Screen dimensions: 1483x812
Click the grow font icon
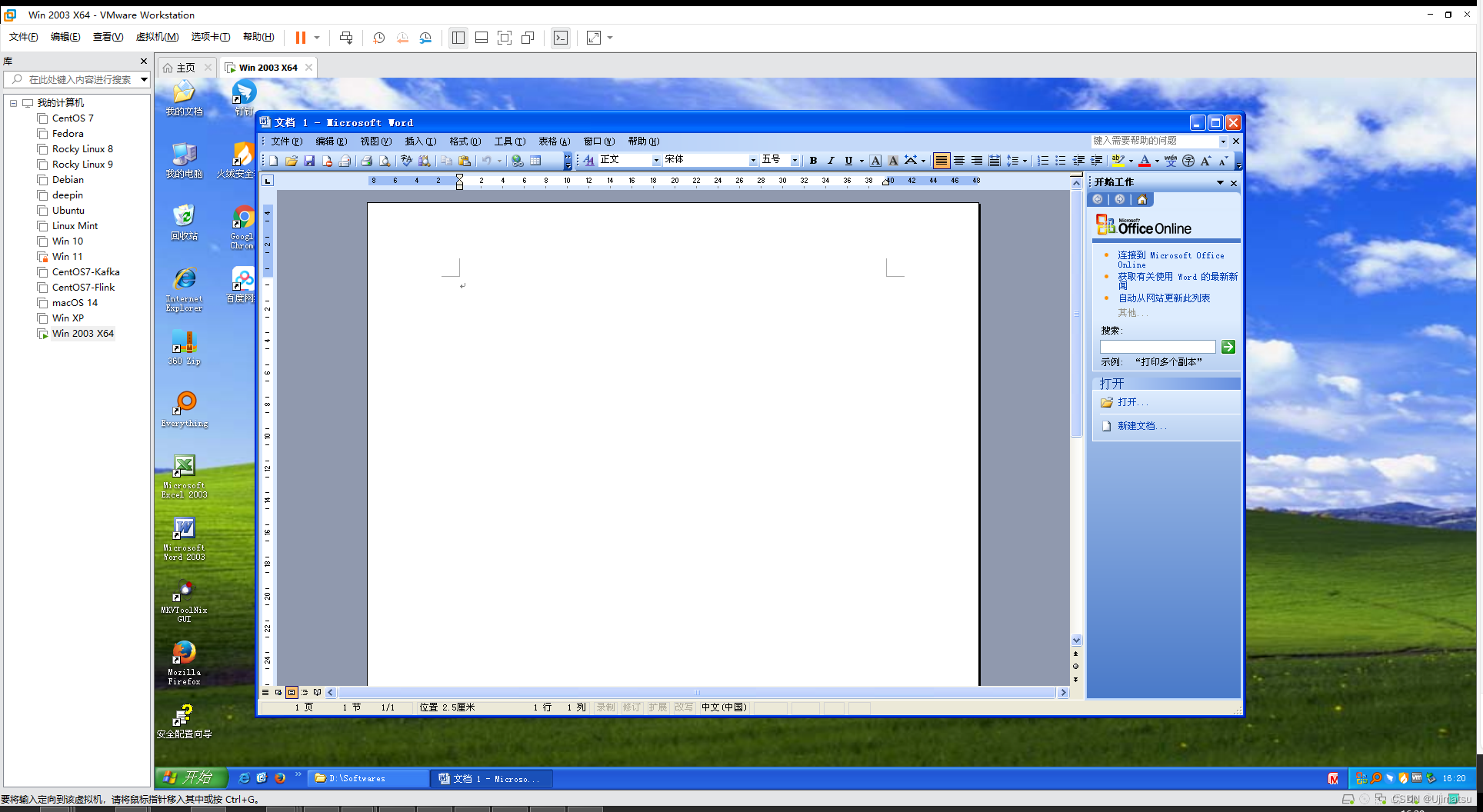1206,161
